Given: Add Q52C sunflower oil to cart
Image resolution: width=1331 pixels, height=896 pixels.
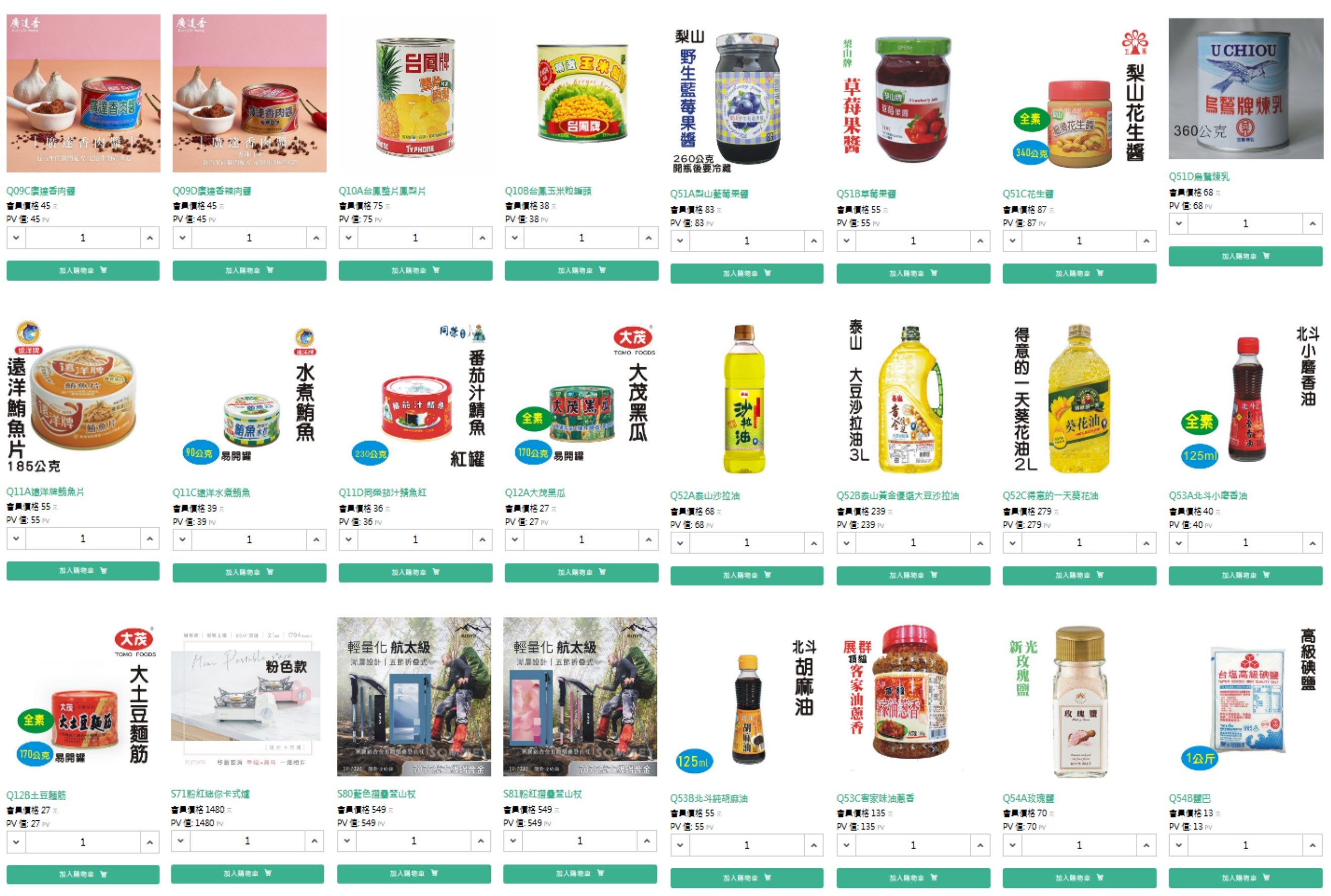Looking at the screenshot, I should [1079, 575].
